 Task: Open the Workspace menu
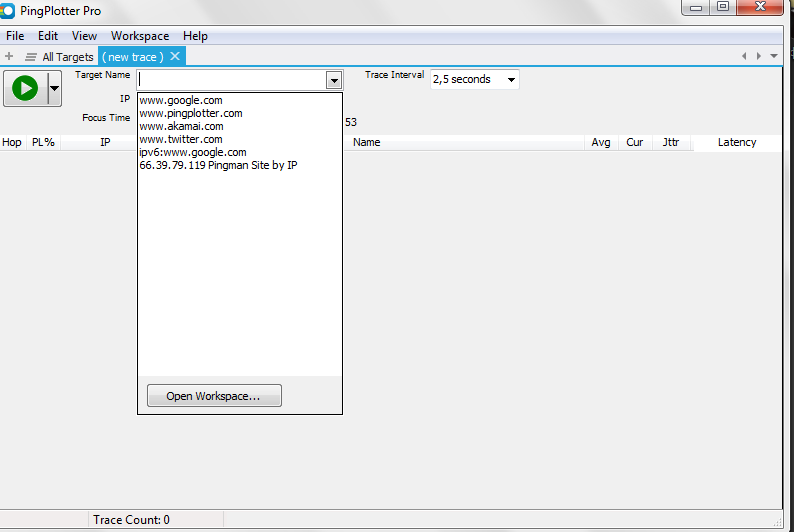click(x=140, y=36)
